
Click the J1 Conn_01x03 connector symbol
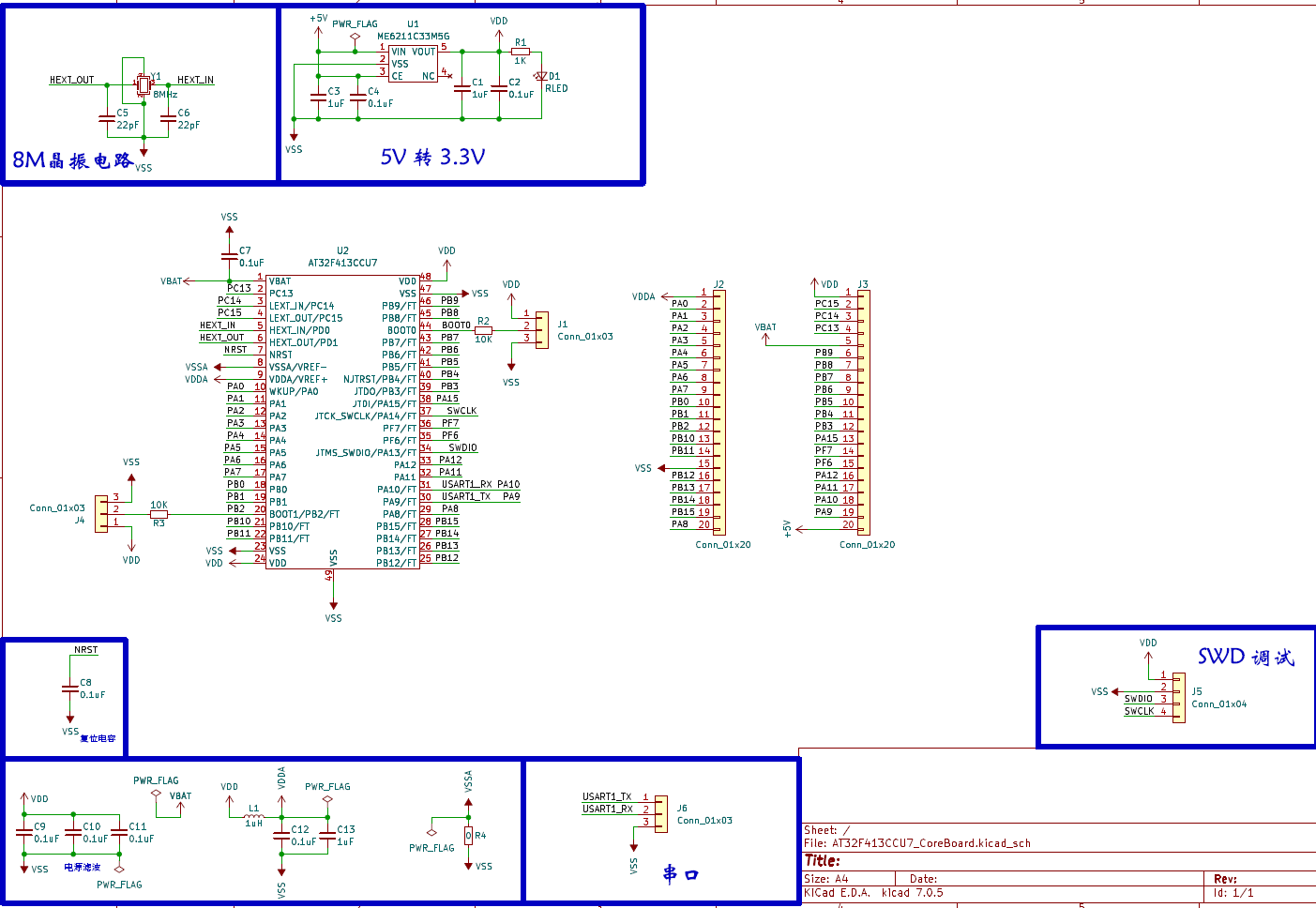(x=542, y=330)
